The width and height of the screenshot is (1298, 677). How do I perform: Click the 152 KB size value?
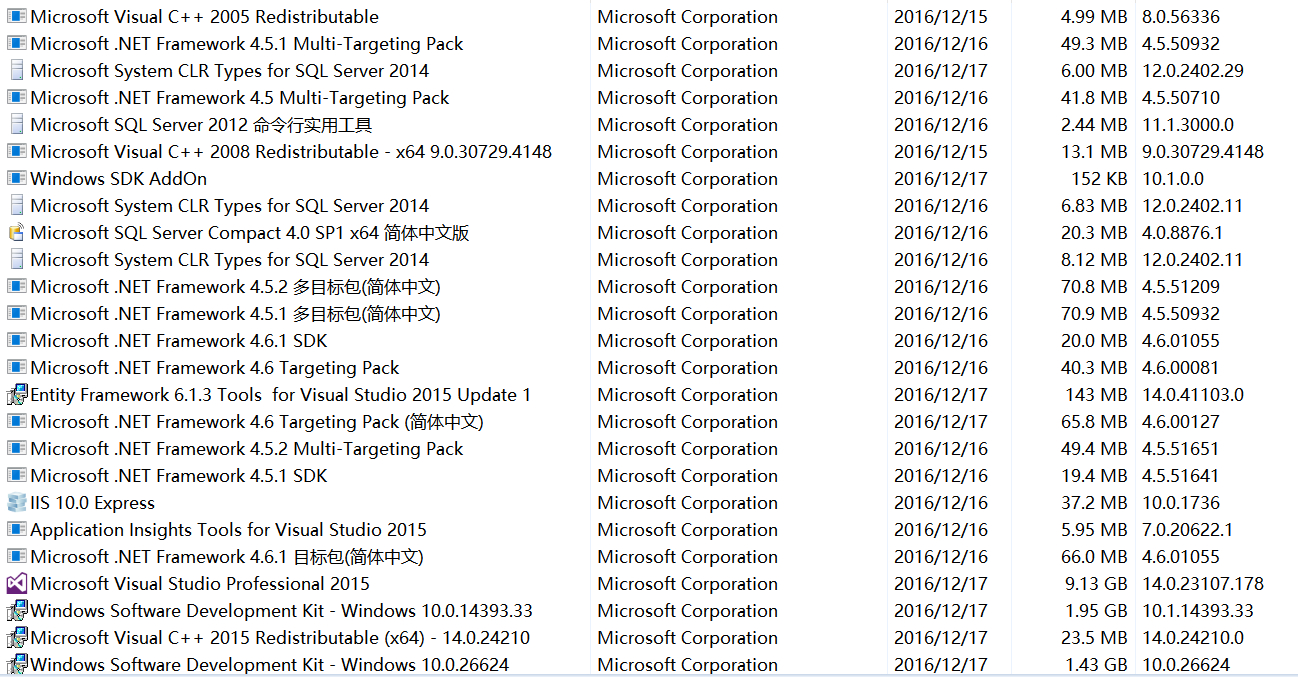coord(1099,179)
